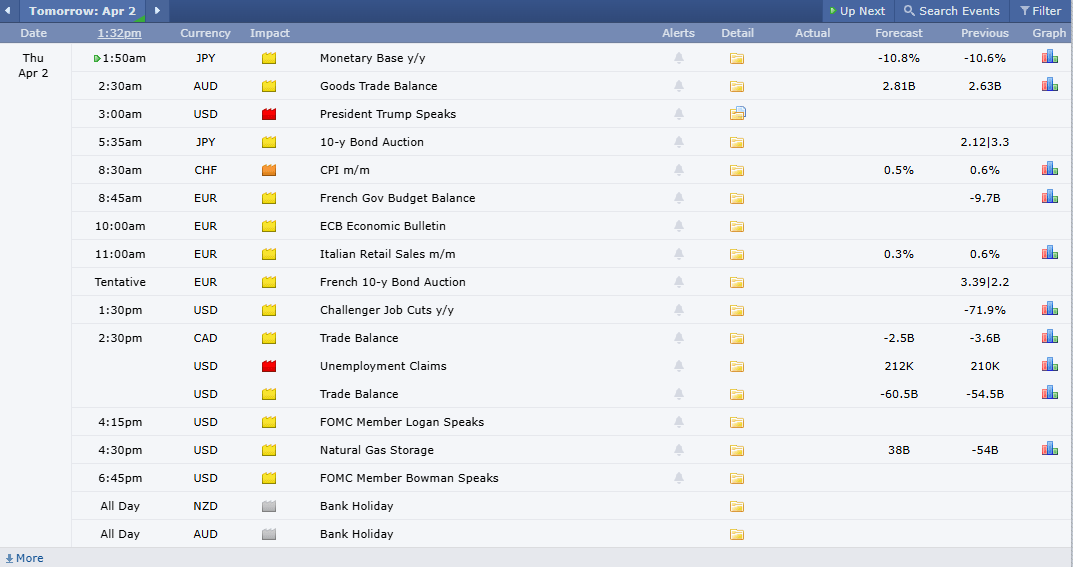Open graph for Unemployment Claims

click(1050, 366)
